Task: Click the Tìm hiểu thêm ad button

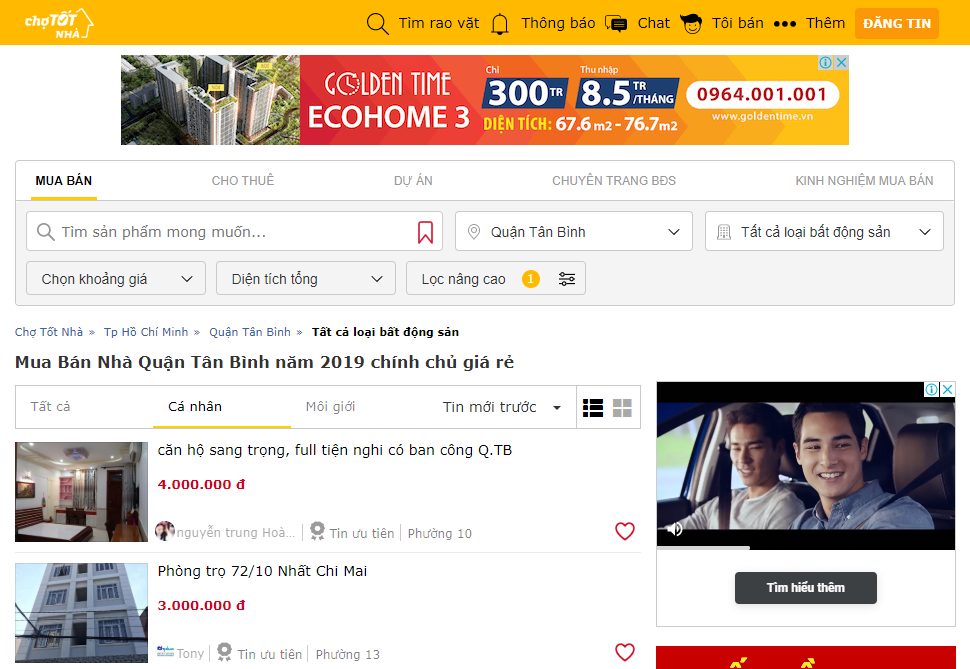Action: click(805, 587)
